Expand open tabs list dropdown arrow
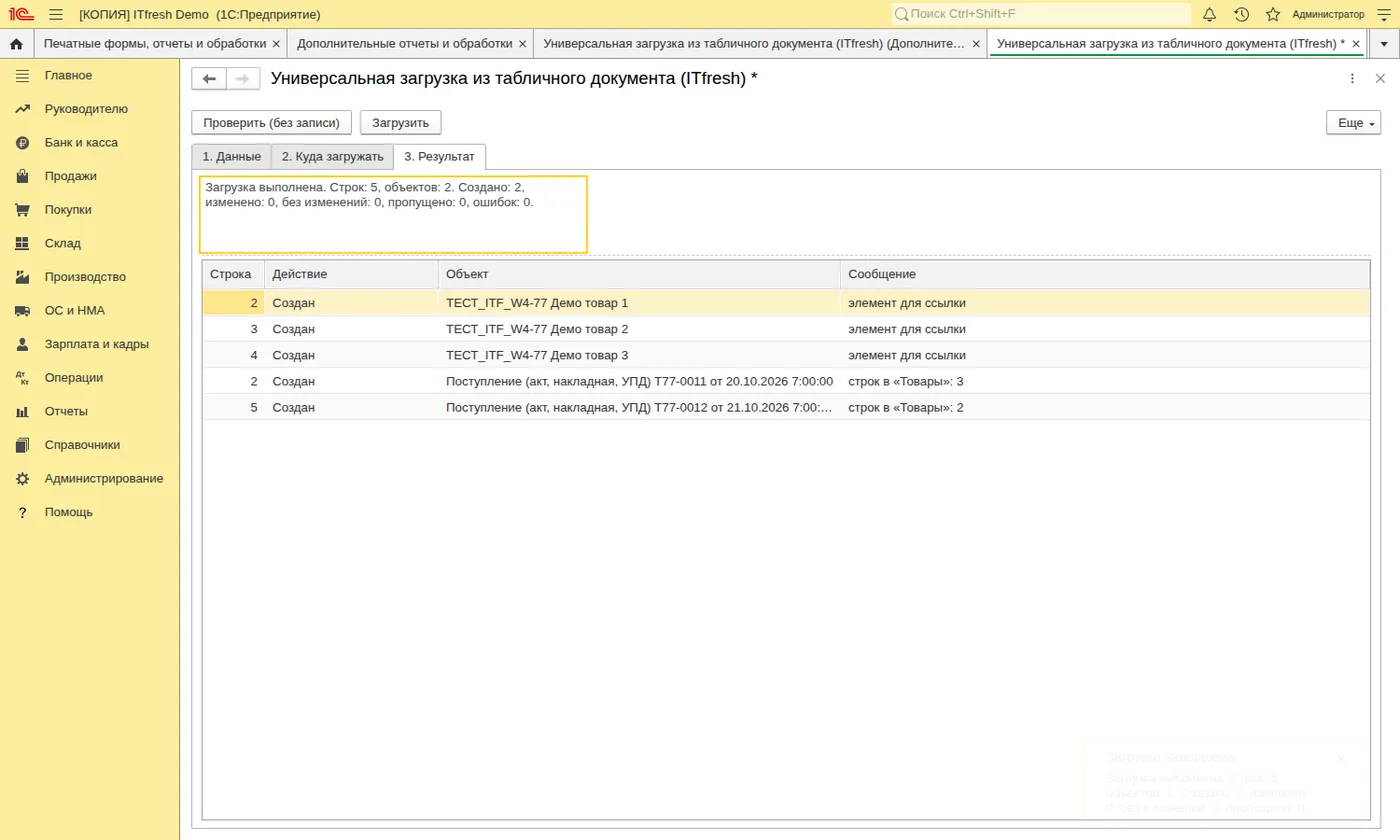Screen dimensions: 1400x840 (x=1384, y=44)
